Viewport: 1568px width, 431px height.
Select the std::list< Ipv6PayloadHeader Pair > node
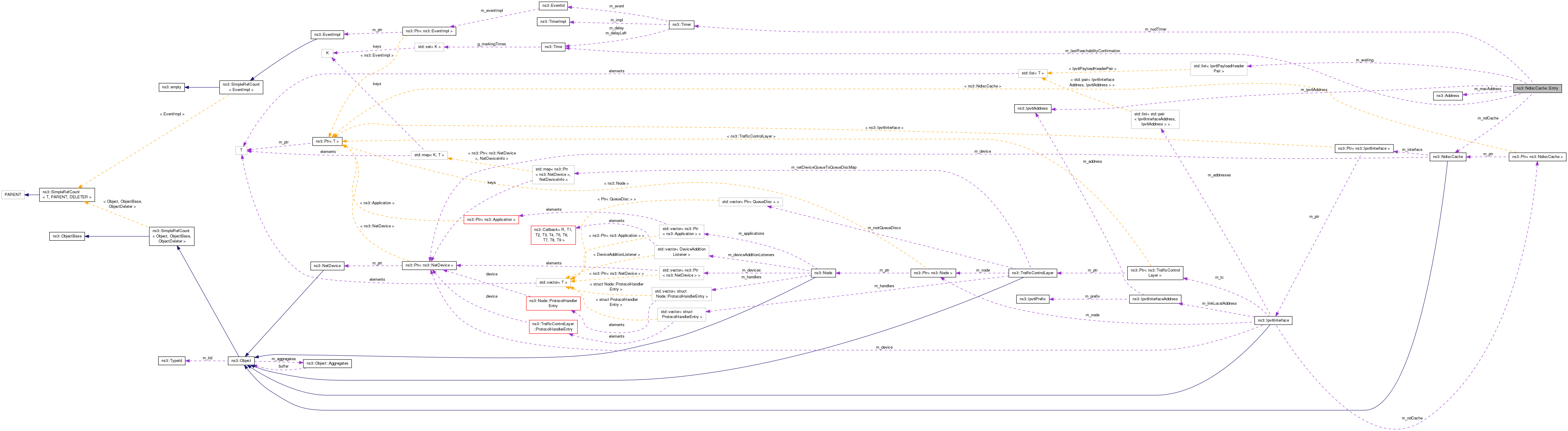pyautogui.click(x=1218, y=68)
